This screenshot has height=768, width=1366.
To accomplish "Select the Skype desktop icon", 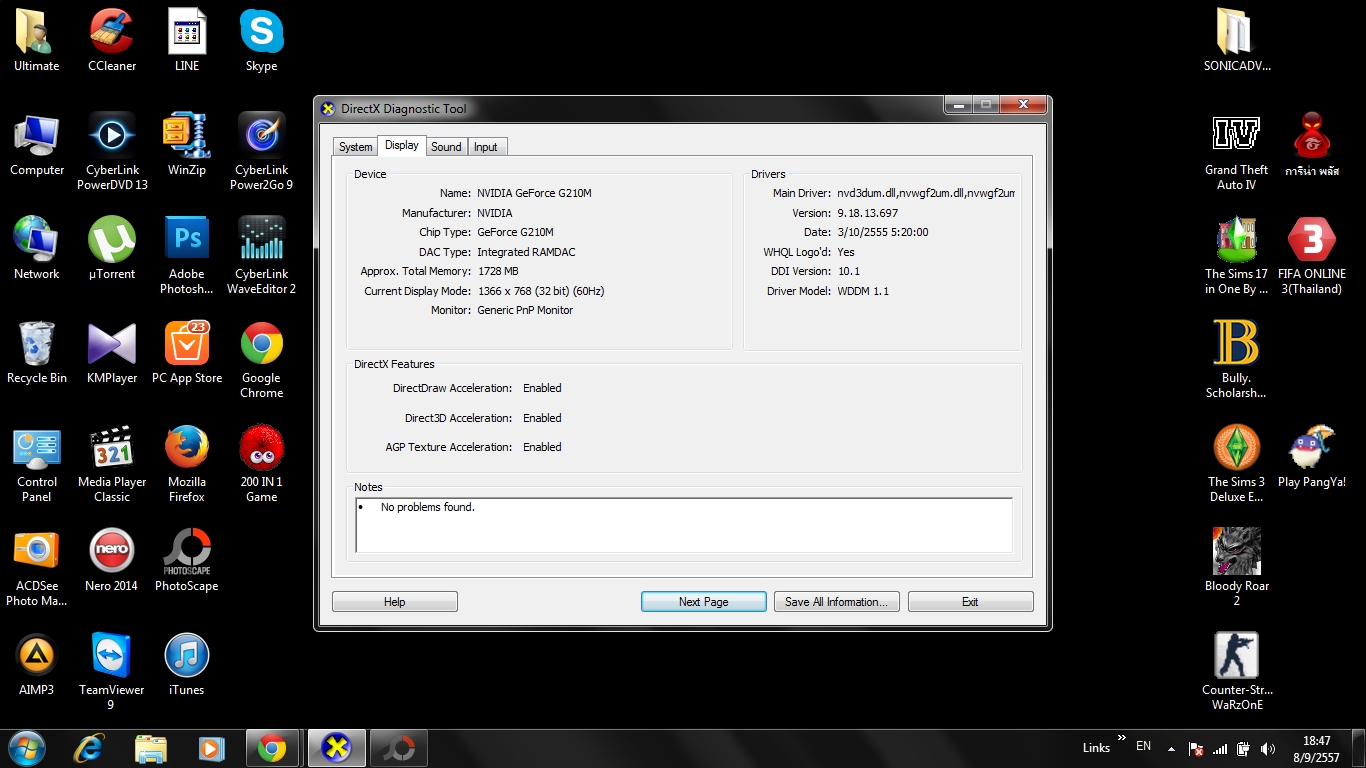I will pos(262,41).
